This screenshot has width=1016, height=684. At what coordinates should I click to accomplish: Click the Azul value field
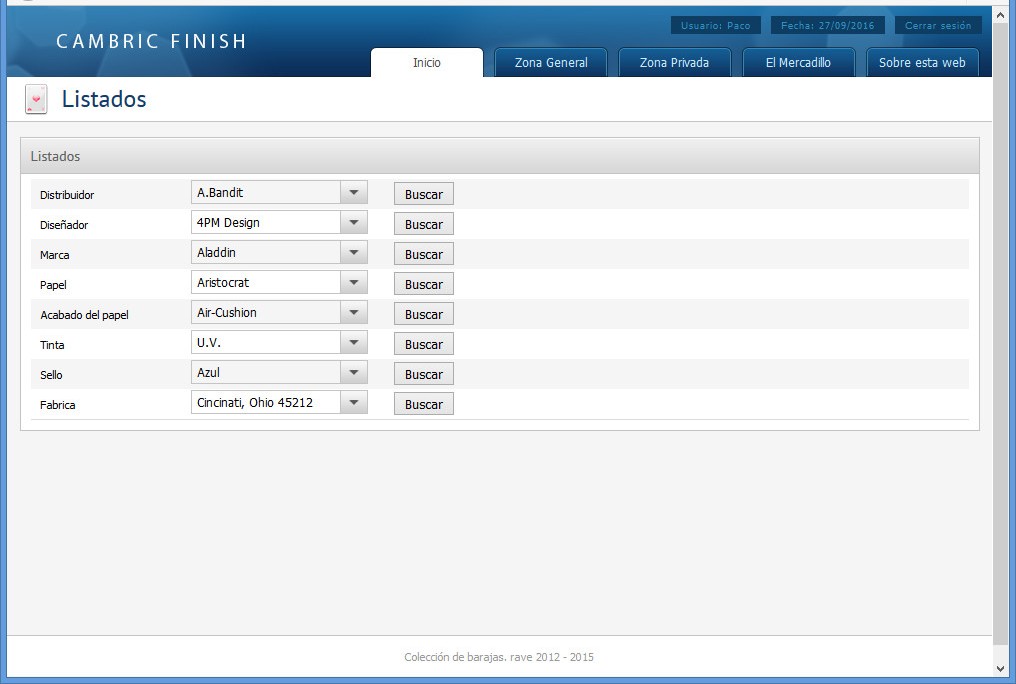coord(266,372)
